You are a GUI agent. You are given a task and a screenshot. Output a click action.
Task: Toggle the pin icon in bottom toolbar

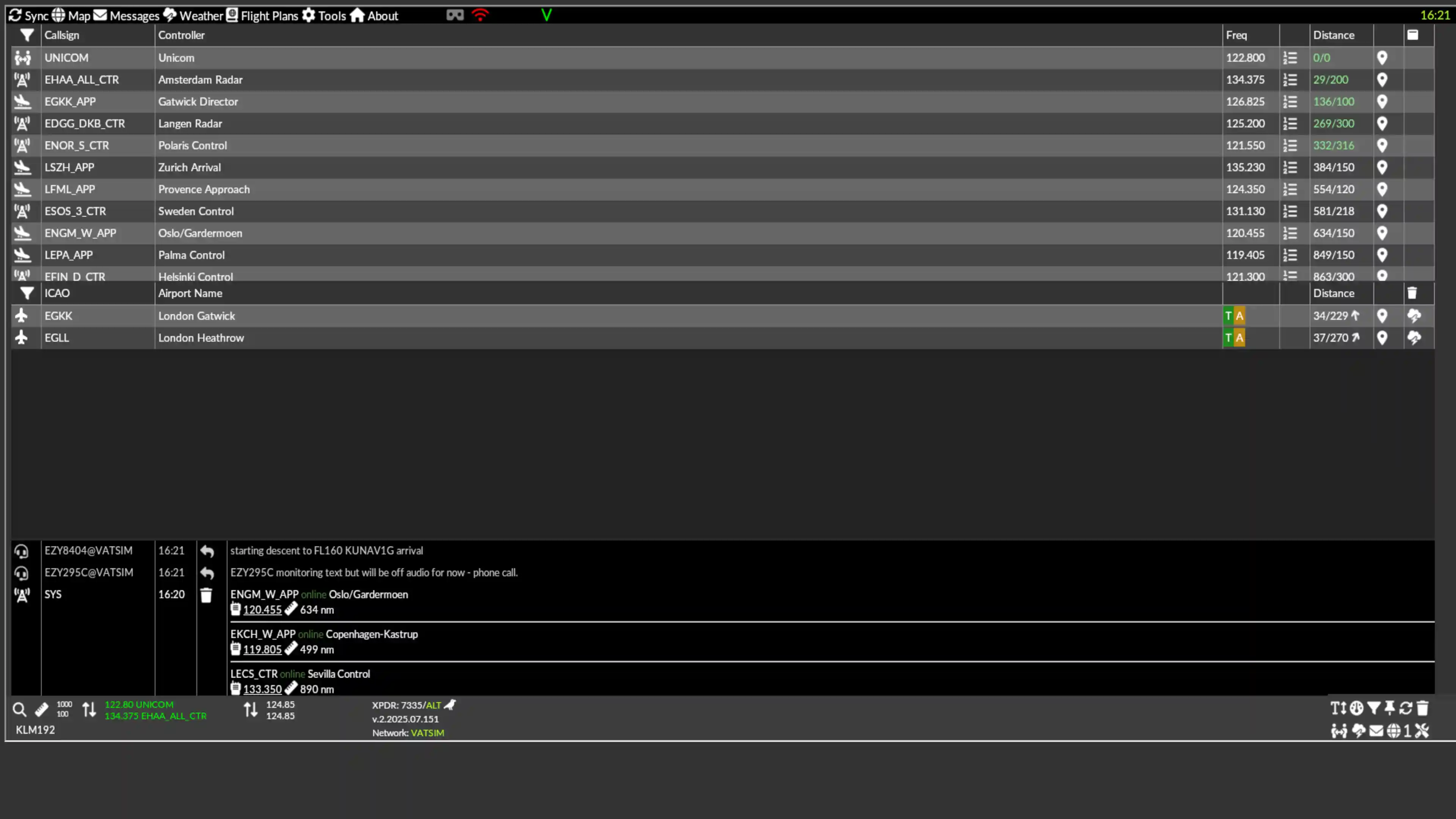coord(1390,708)
